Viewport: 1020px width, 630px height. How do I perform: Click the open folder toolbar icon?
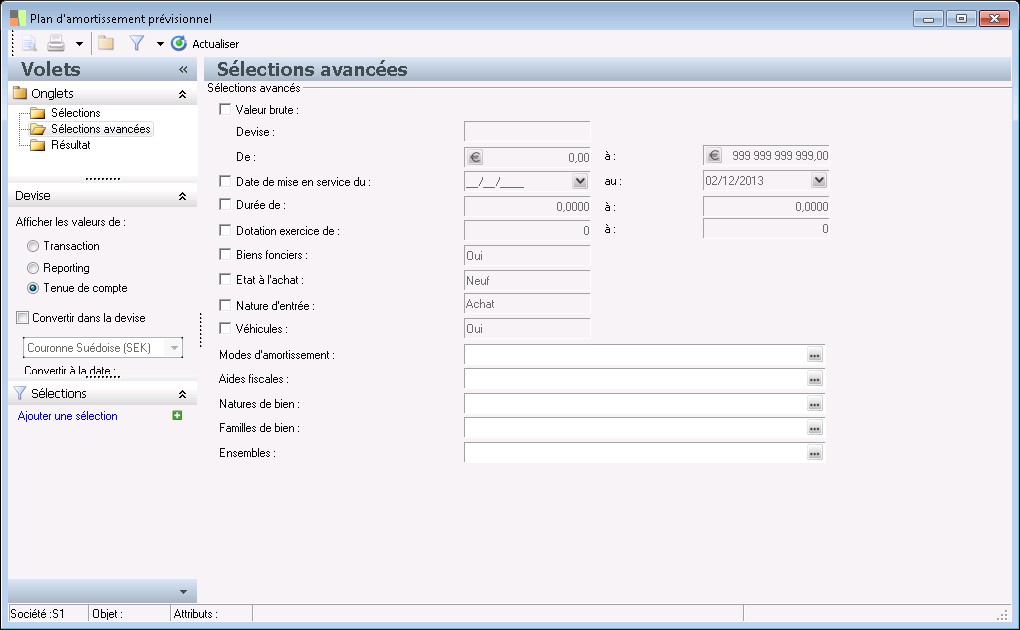(x=106, y=44)
